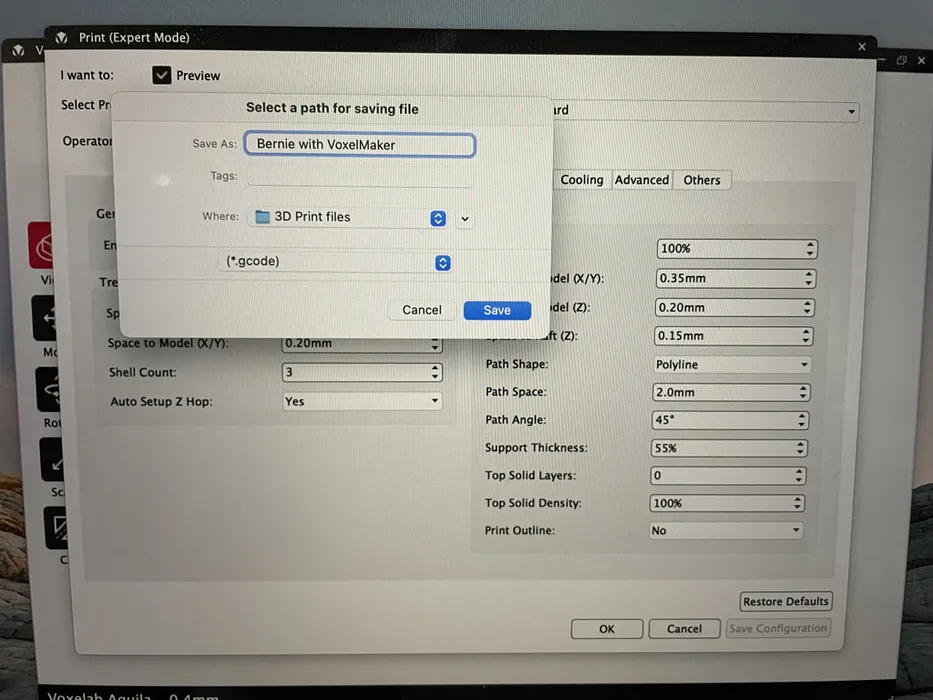Open the Where folder location popup
The image size is (933, 700).
point(438,218)
